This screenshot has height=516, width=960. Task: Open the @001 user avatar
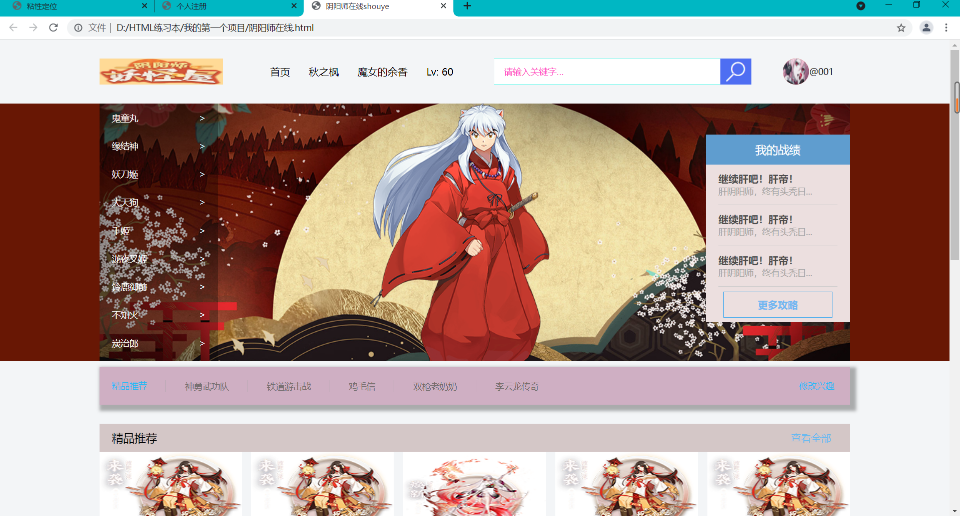795,72
